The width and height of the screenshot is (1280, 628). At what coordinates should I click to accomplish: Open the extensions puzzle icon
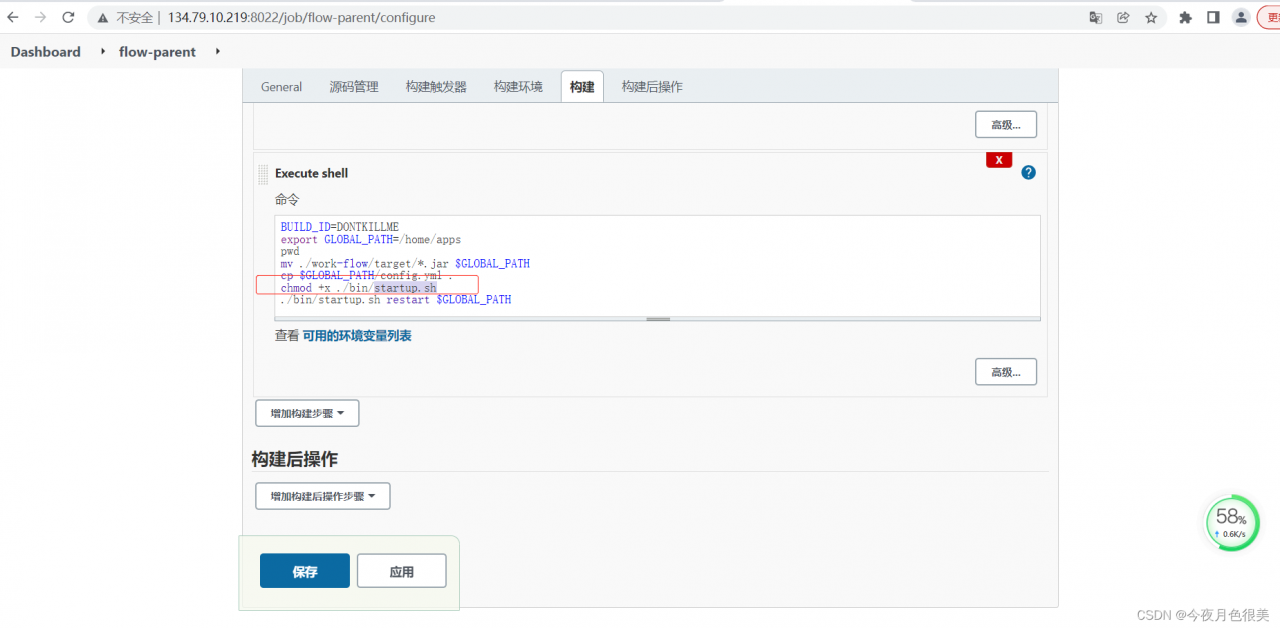tap(1186, 17)
